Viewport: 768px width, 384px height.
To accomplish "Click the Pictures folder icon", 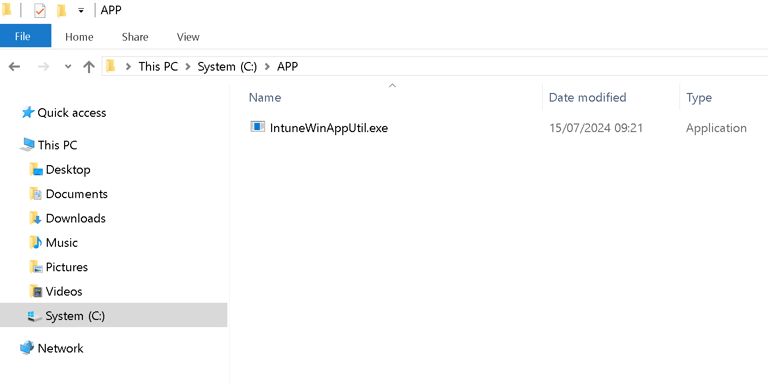I will pos(36,267).
